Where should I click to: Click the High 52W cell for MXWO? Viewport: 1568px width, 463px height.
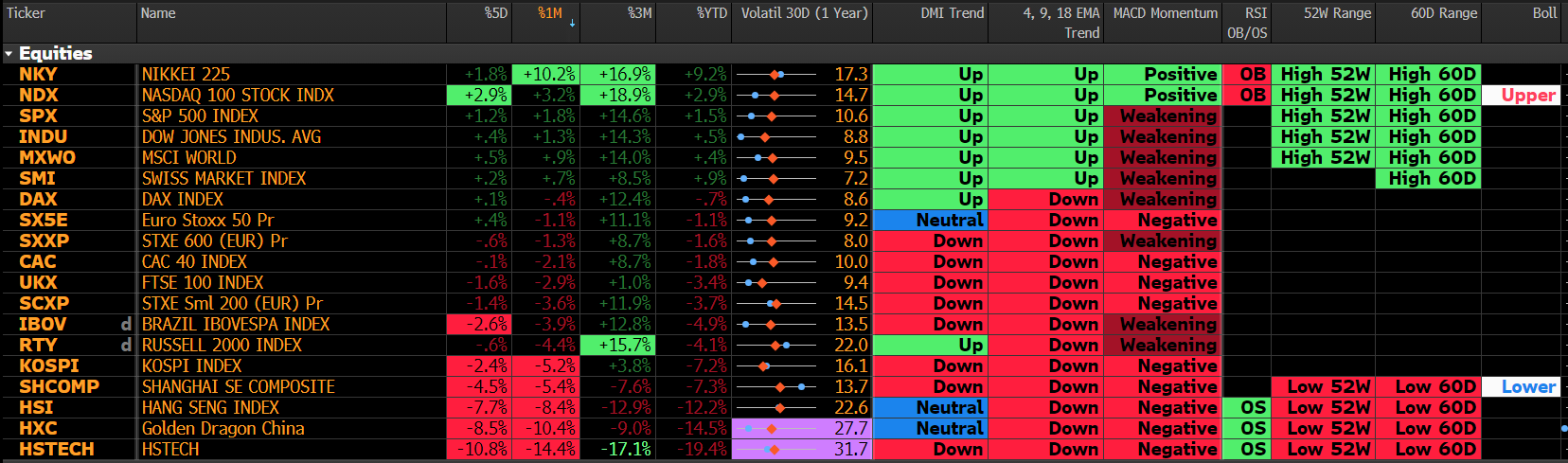pos(1322,157)
